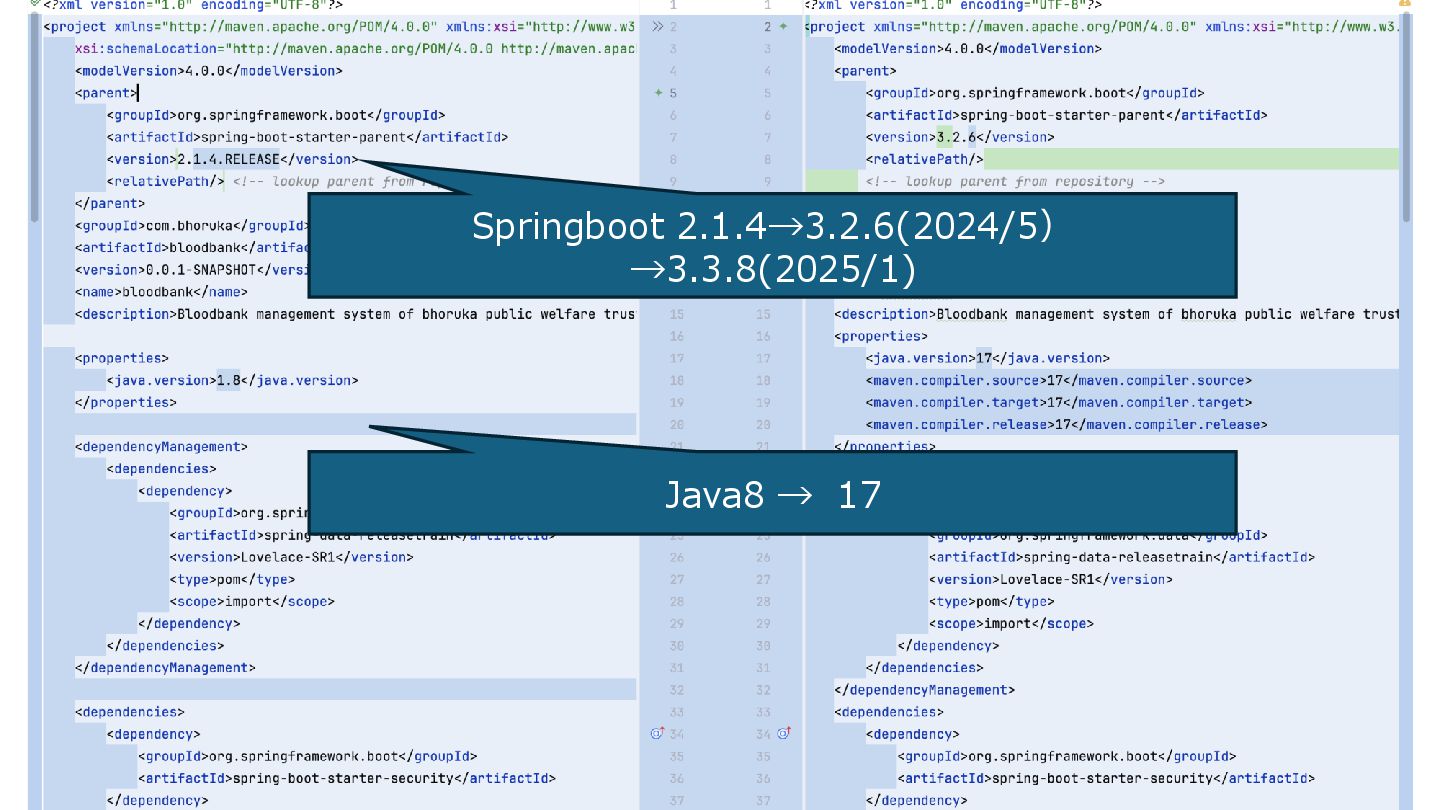Click the relativePath tag in left pane
The image size is (1440, 810).
pos(166,181)
